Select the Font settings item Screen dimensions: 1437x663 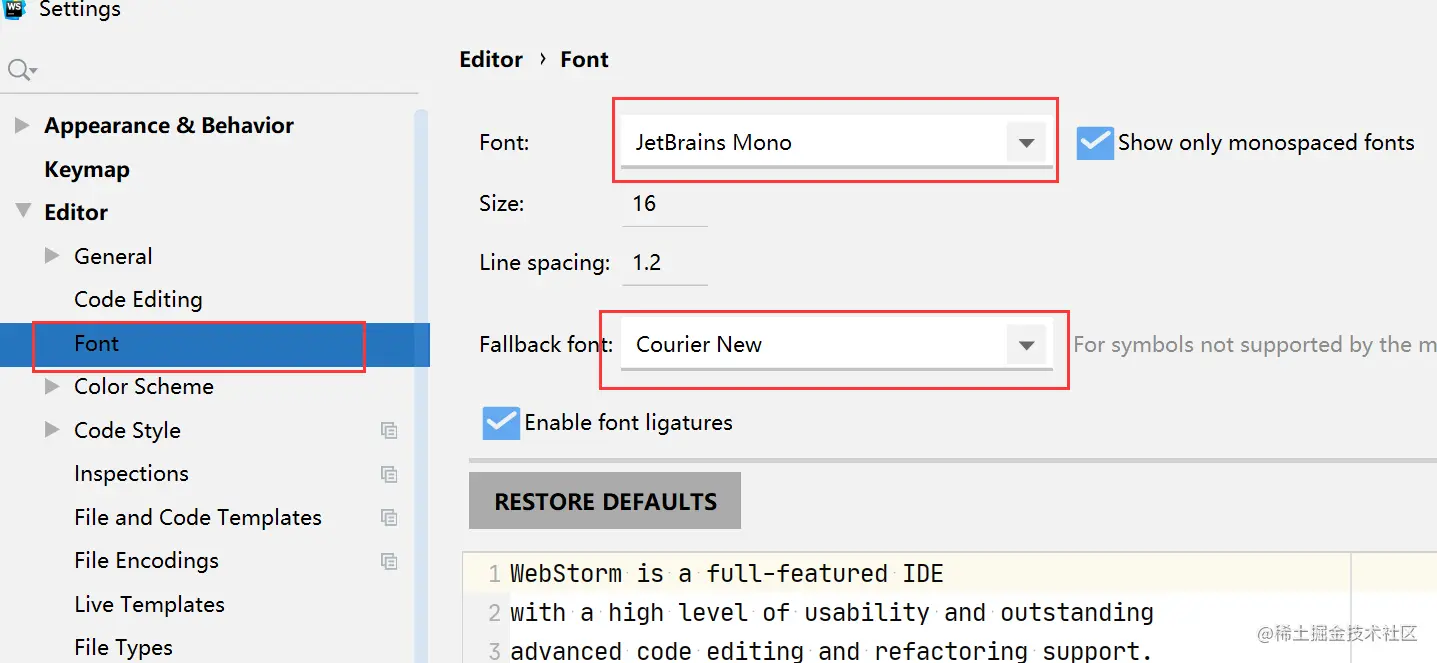tap(215, 344)
